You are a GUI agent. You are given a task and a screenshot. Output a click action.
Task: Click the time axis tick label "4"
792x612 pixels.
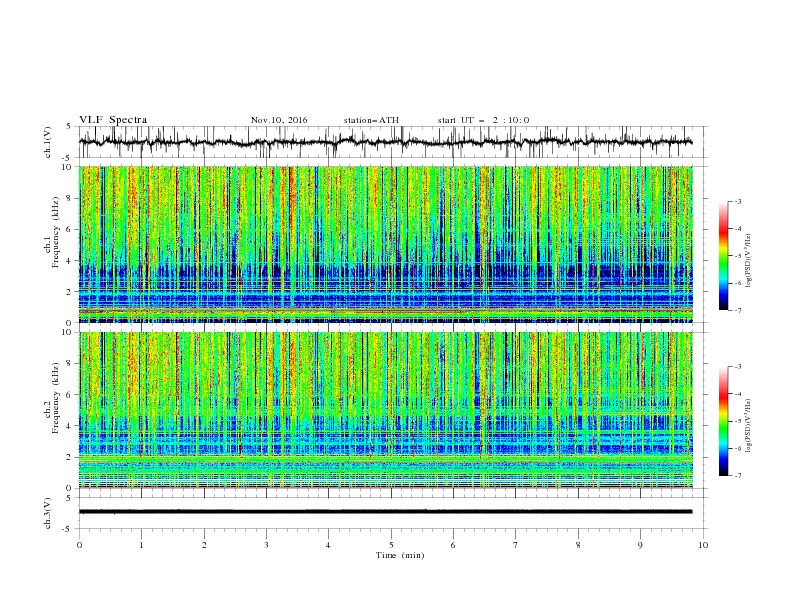point(328,545)
